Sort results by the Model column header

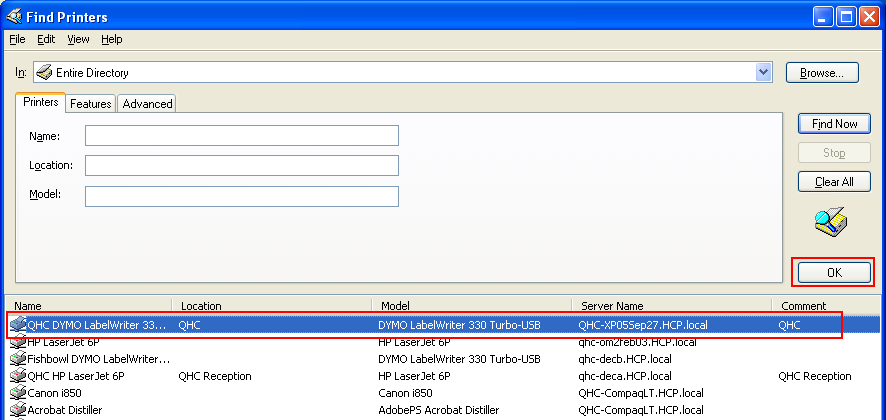[472, 305]
